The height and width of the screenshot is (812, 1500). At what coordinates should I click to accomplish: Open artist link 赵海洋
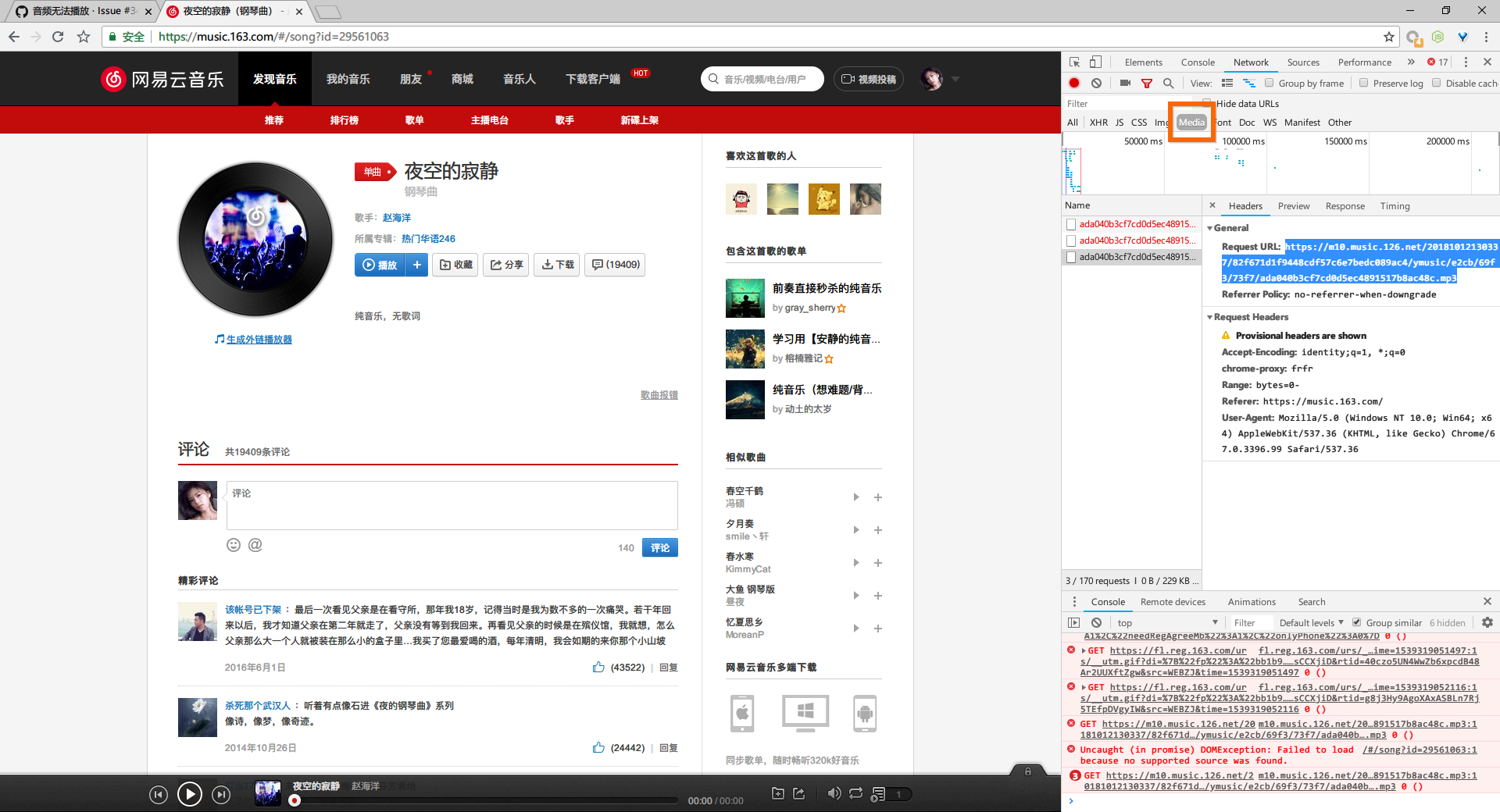click(x=397, y=217)
